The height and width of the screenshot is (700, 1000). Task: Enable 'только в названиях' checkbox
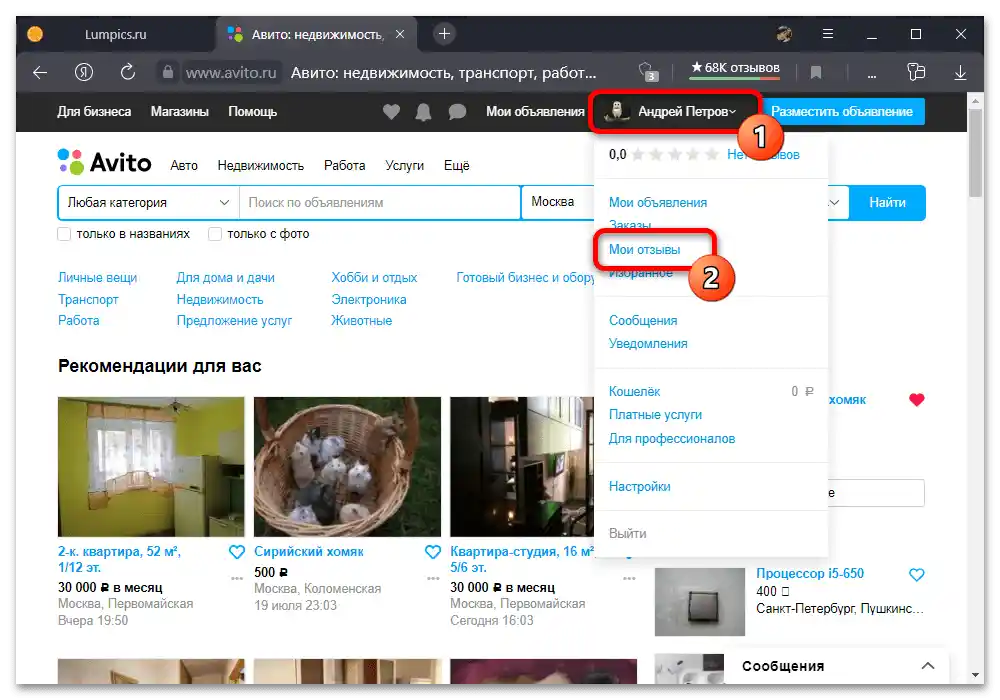pyautogui.click(x=64, y=234)
